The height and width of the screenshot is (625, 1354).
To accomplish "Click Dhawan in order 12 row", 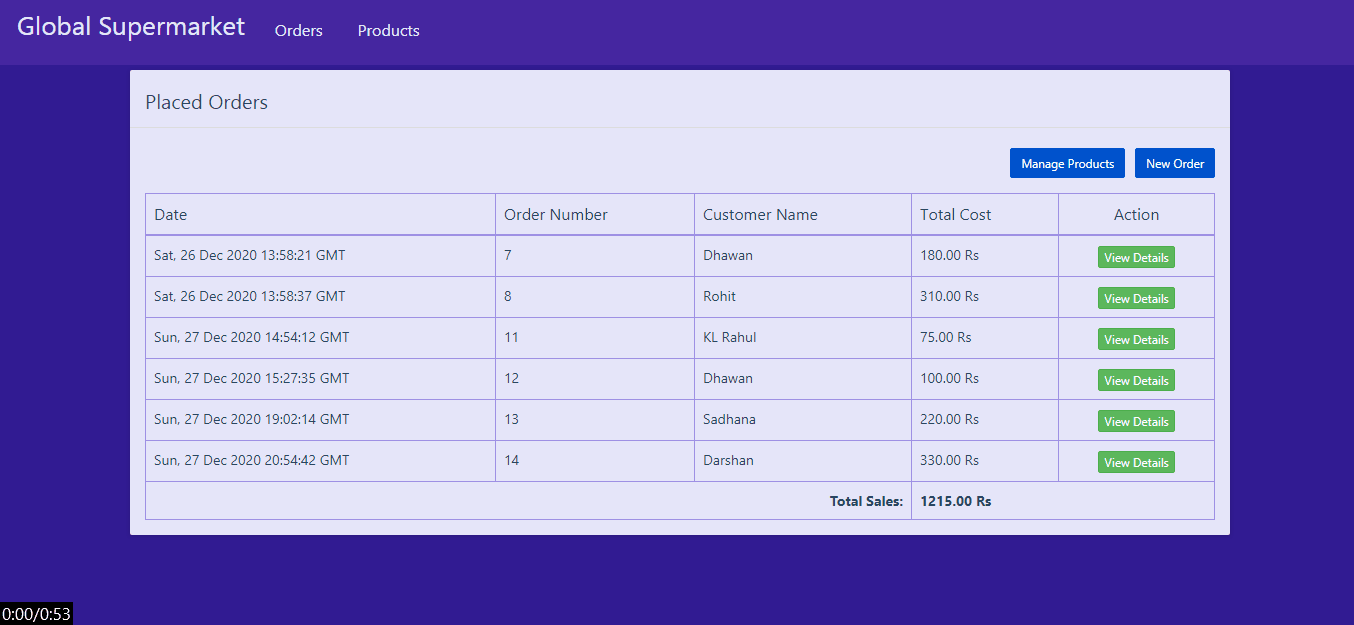I will coord(728,379).
